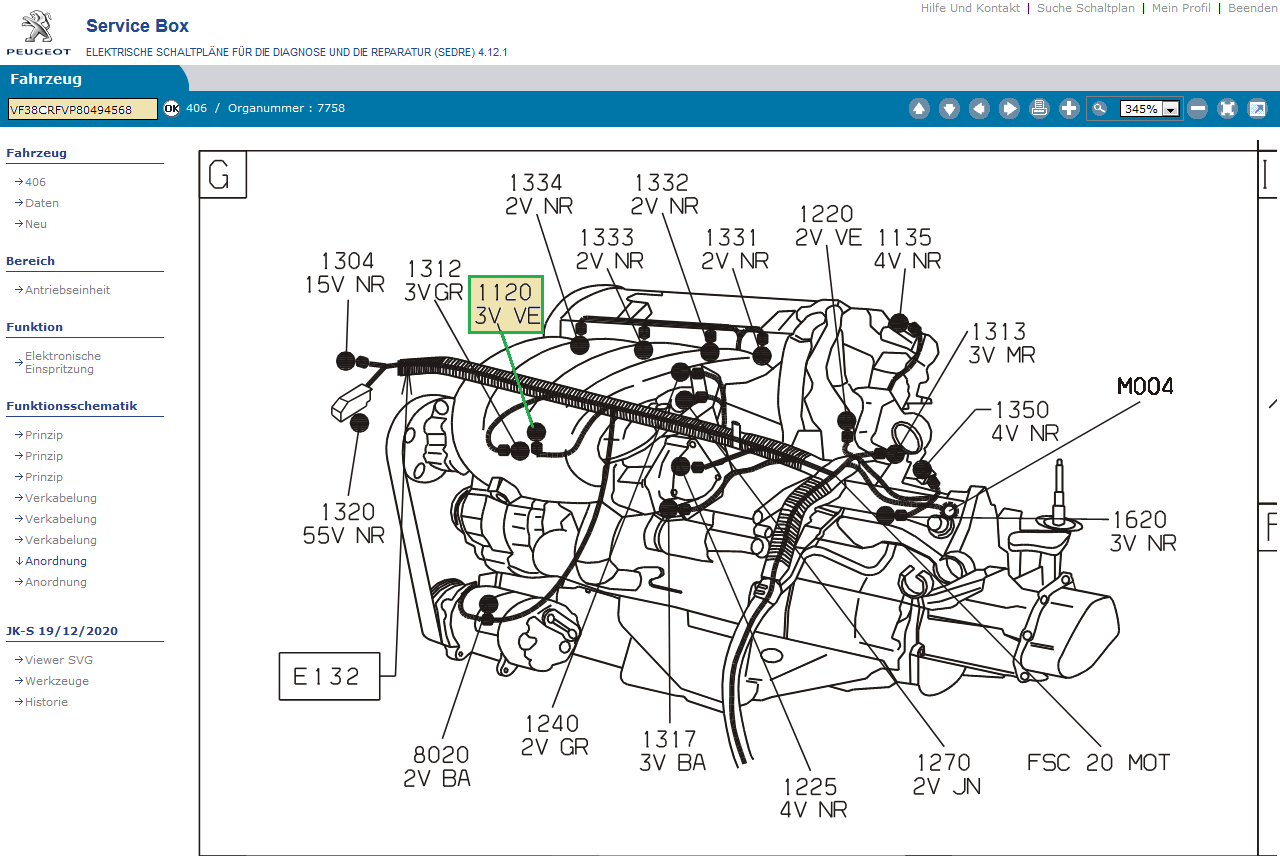1280x863 pixels.
Task: Zoom in using the plus icon
Action: click(1069, 109)
